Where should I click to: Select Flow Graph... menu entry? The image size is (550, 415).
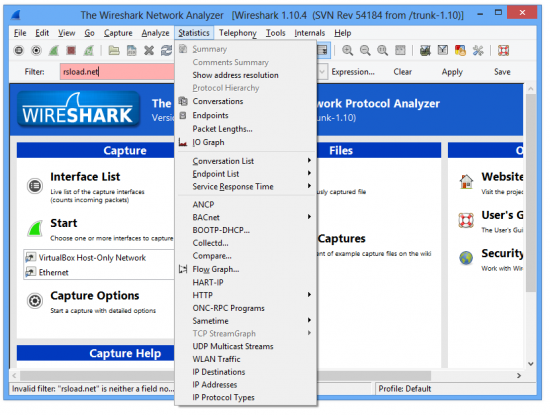click(x=246, y=269)
